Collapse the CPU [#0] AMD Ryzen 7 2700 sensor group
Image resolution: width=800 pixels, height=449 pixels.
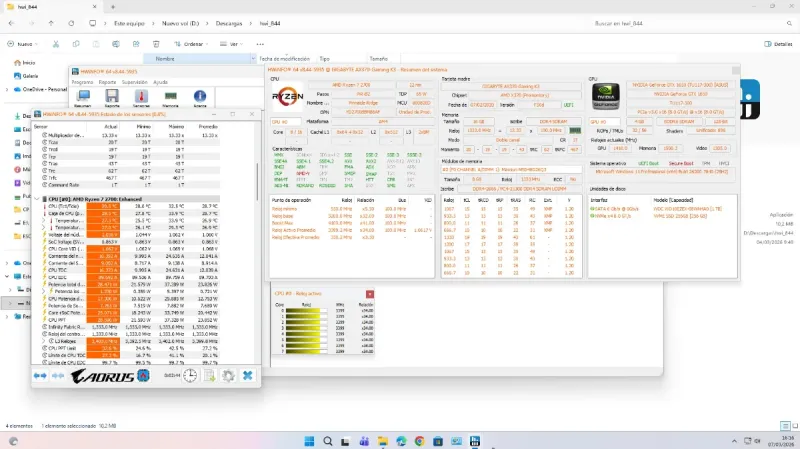pos(37,199)
